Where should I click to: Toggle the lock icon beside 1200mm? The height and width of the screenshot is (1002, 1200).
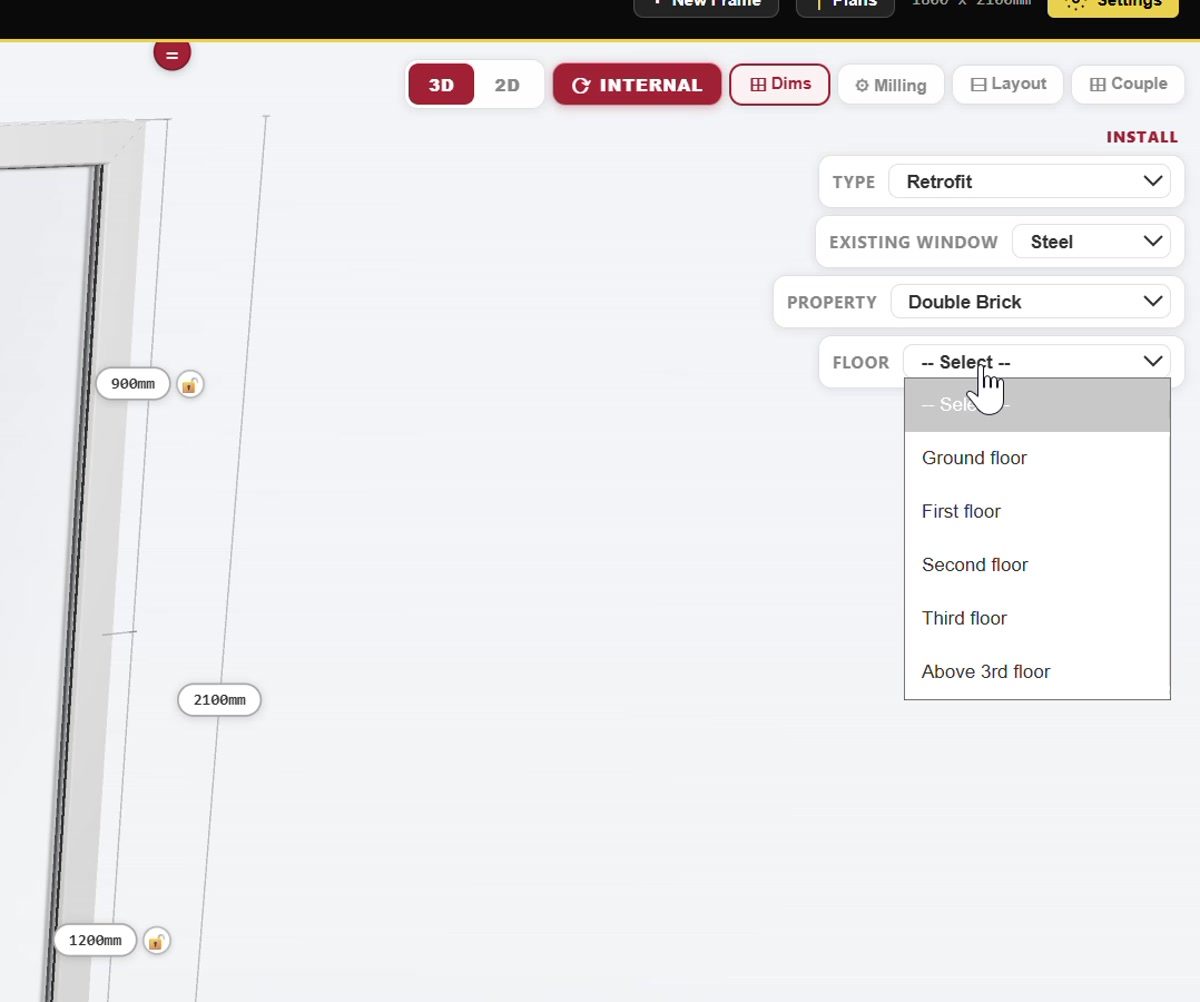[x=156, y=941]
